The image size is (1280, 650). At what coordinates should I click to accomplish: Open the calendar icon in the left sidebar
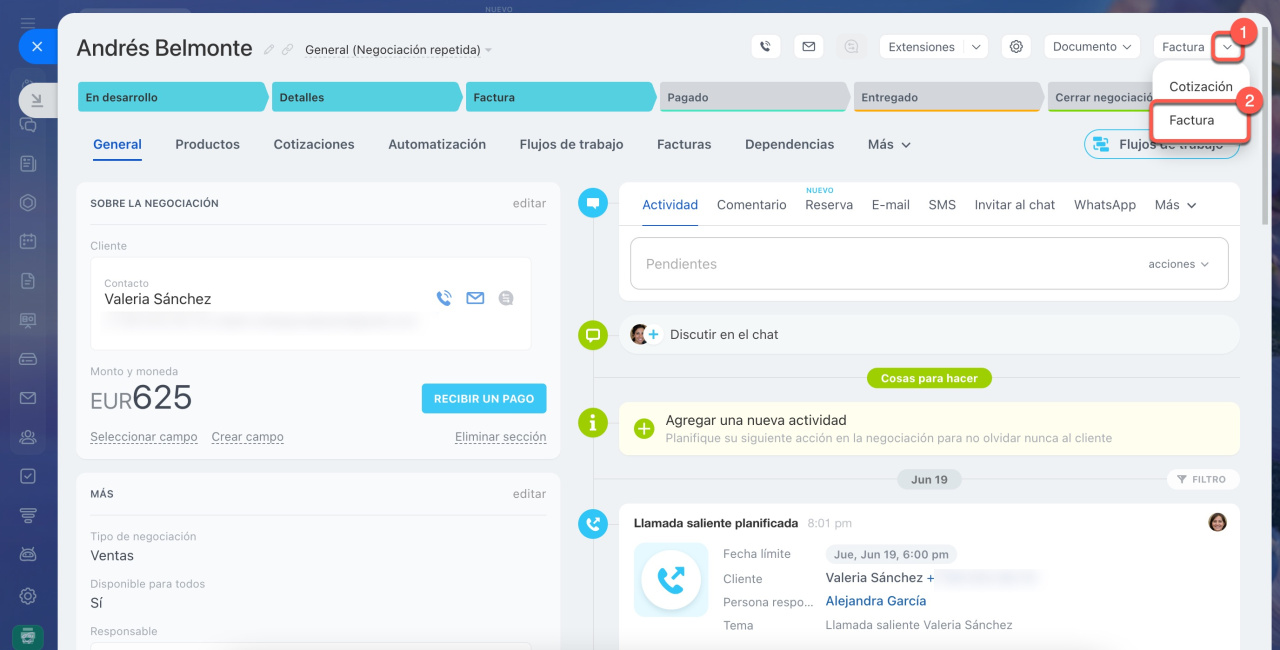tap(28, 241)
